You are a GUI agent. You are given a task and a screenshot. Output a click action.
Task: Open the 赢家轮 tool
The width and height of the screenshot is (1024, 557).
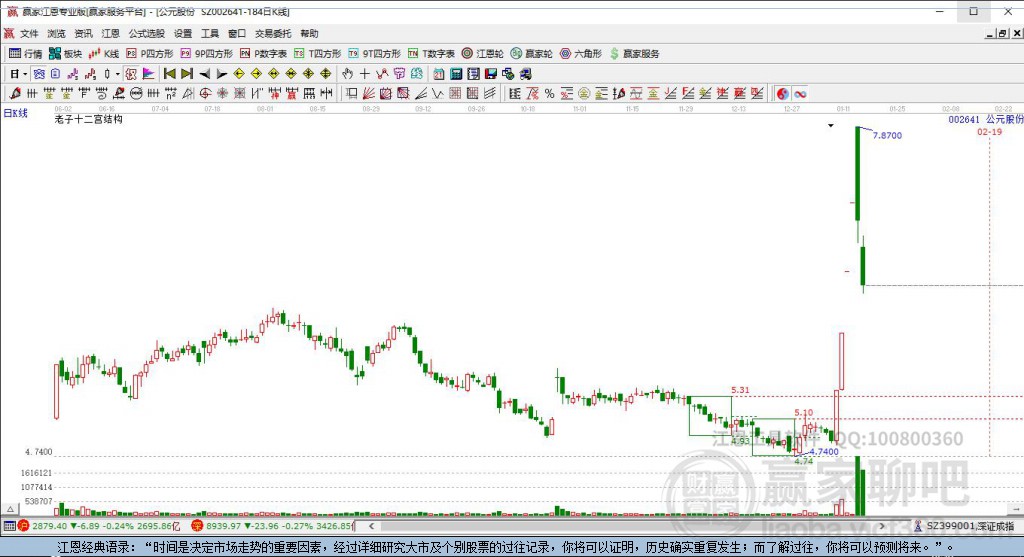[532, 54]
